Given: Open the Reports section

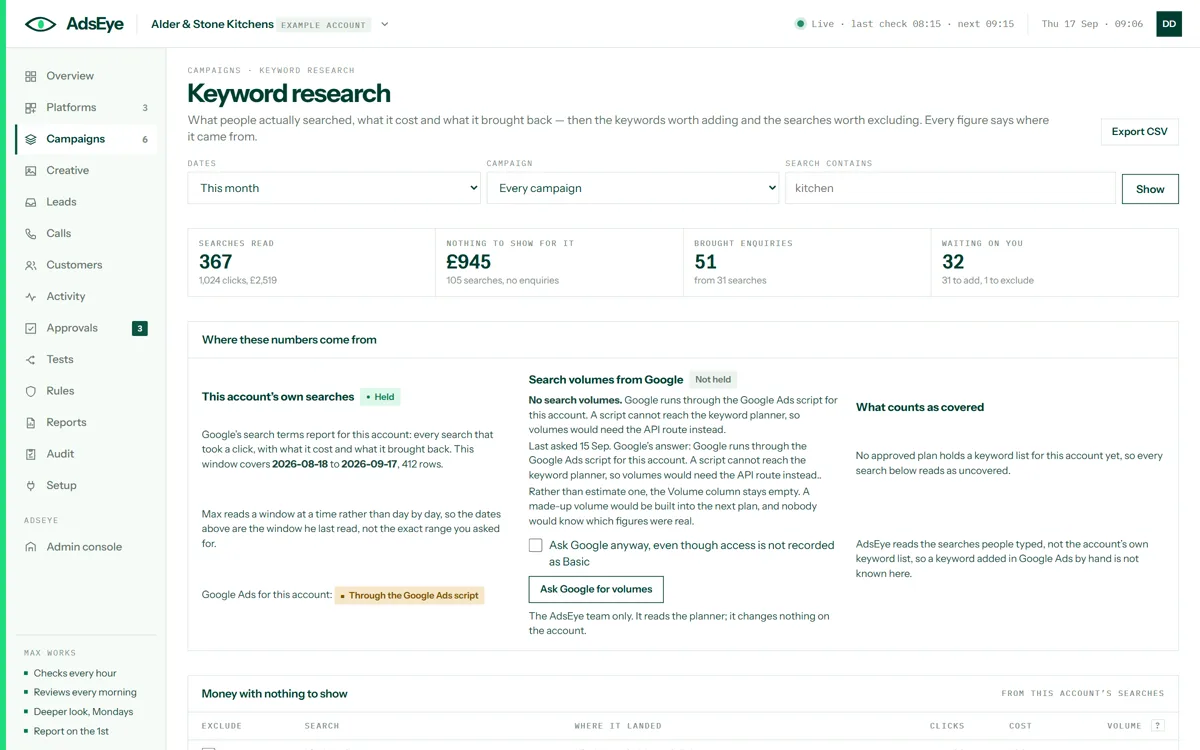Looking at the screenshot, I should tap(87, 423).
